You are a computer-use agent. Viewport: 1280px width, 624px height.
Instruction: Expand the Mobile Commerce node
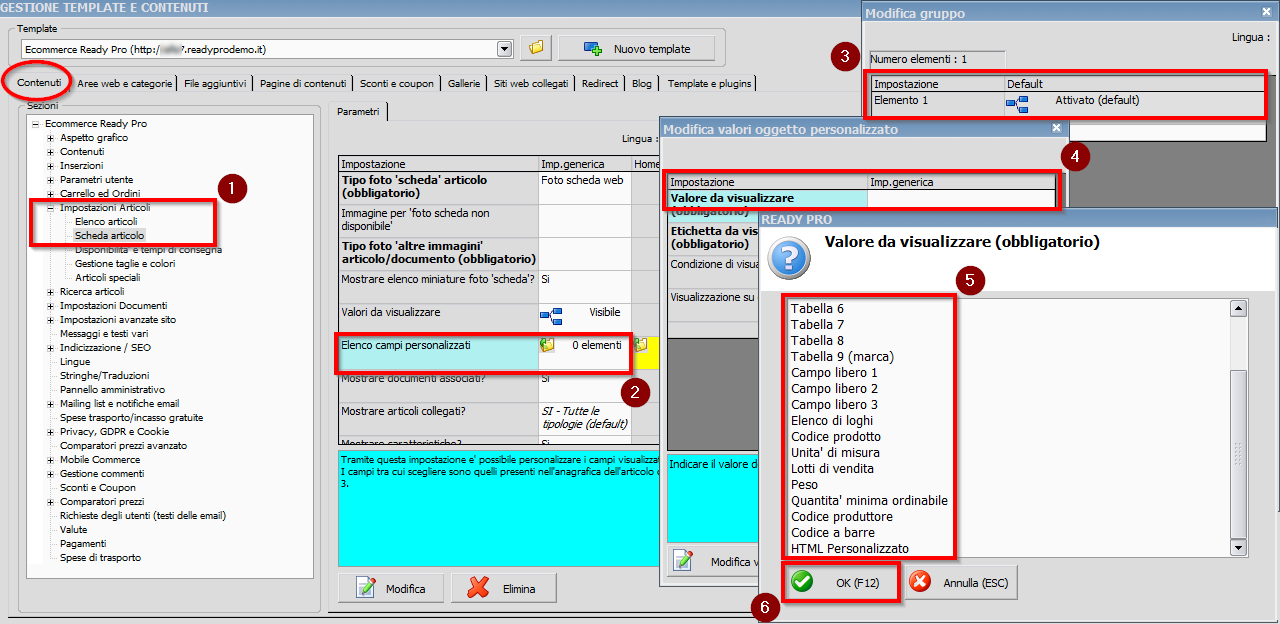tap(51, 460)
